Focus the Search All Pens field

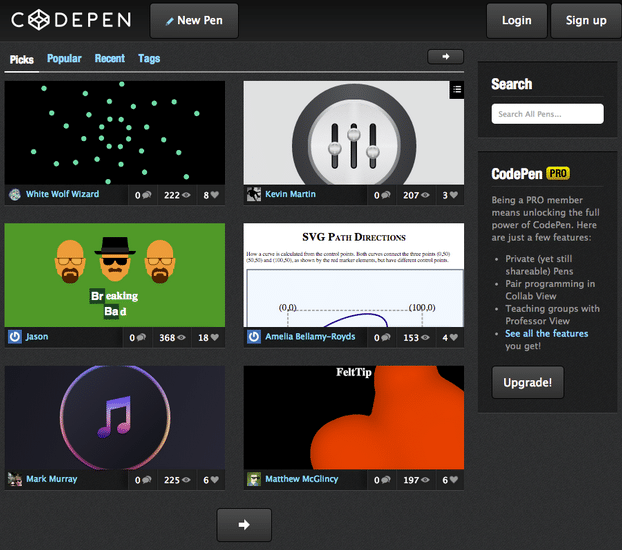point(547,114)
